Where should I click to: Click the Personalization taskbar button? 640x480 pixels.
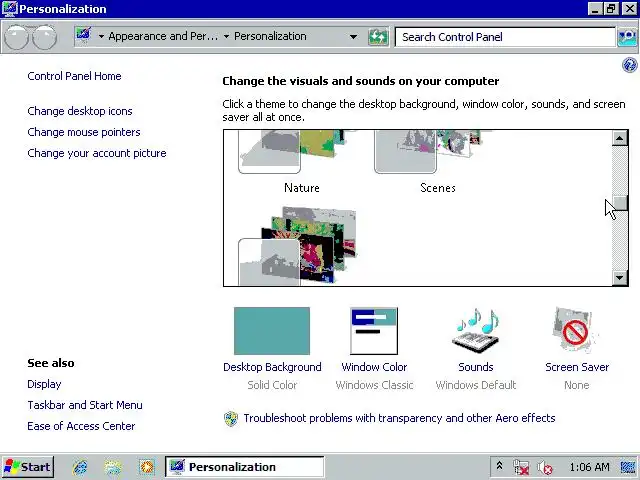tap(244, 467)
